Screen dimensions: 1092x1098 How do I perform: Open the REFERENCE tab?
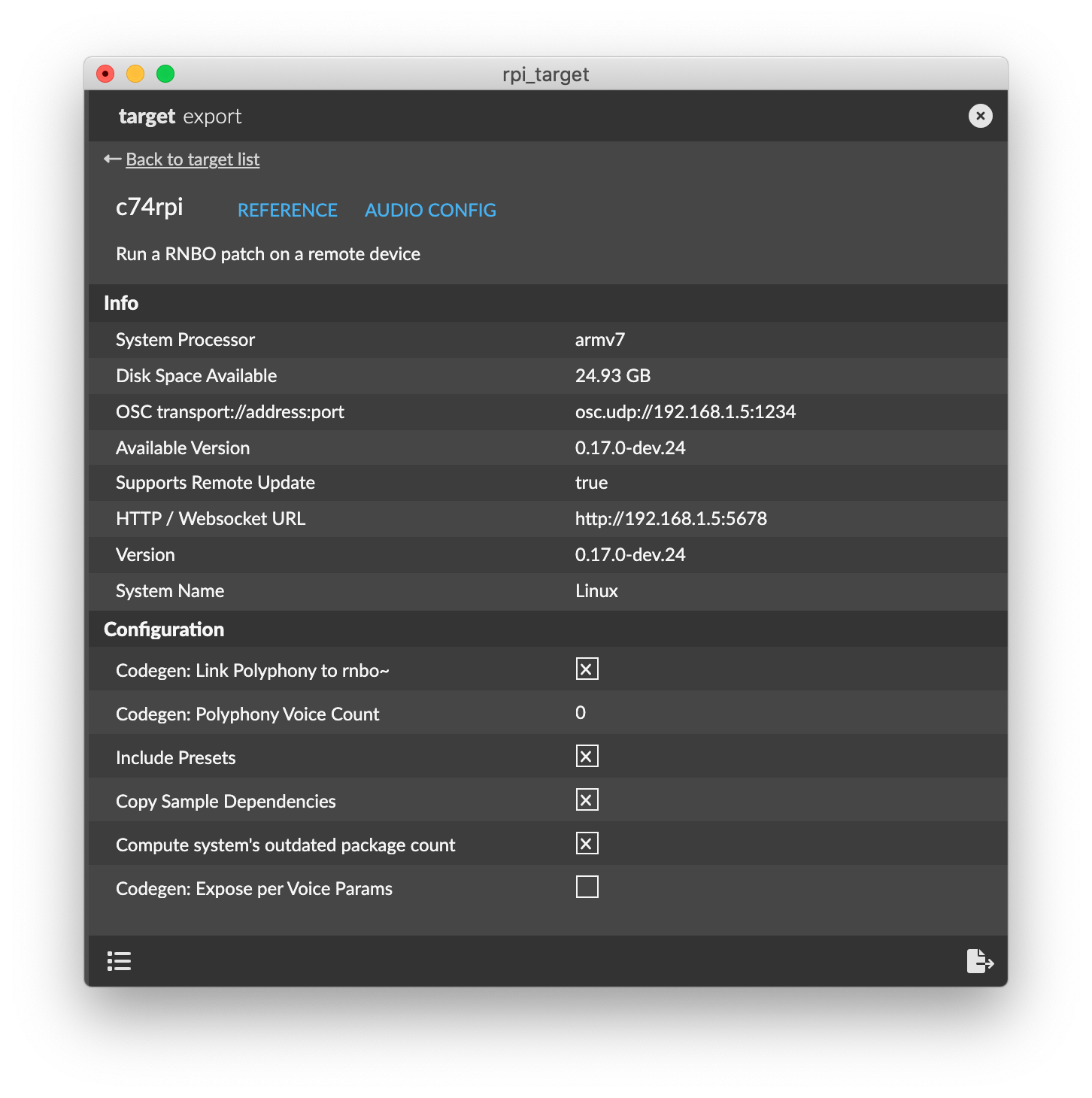point(287,210)
